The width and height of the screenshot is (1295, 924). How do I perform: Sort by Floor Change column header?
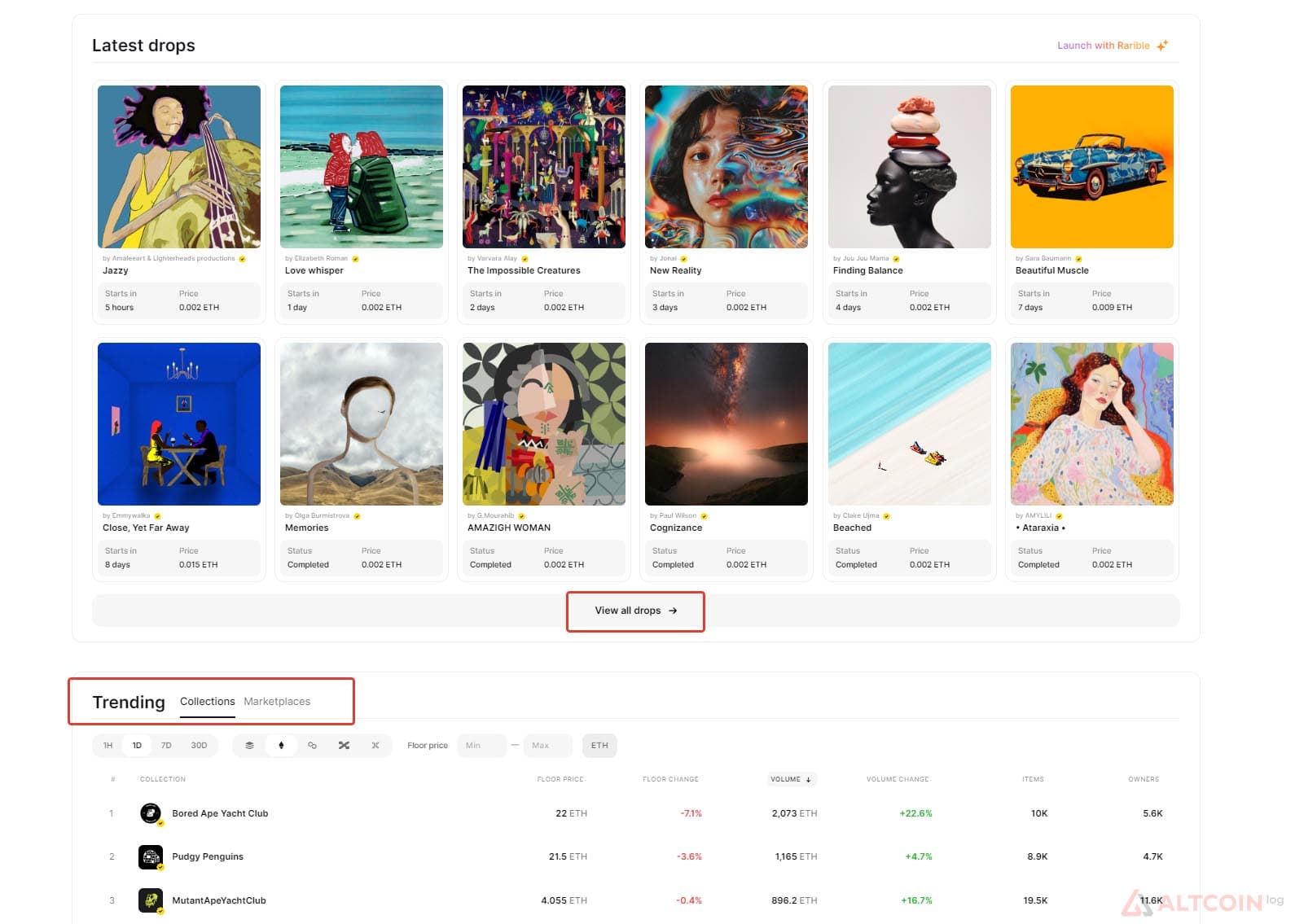tap(670, 780)
